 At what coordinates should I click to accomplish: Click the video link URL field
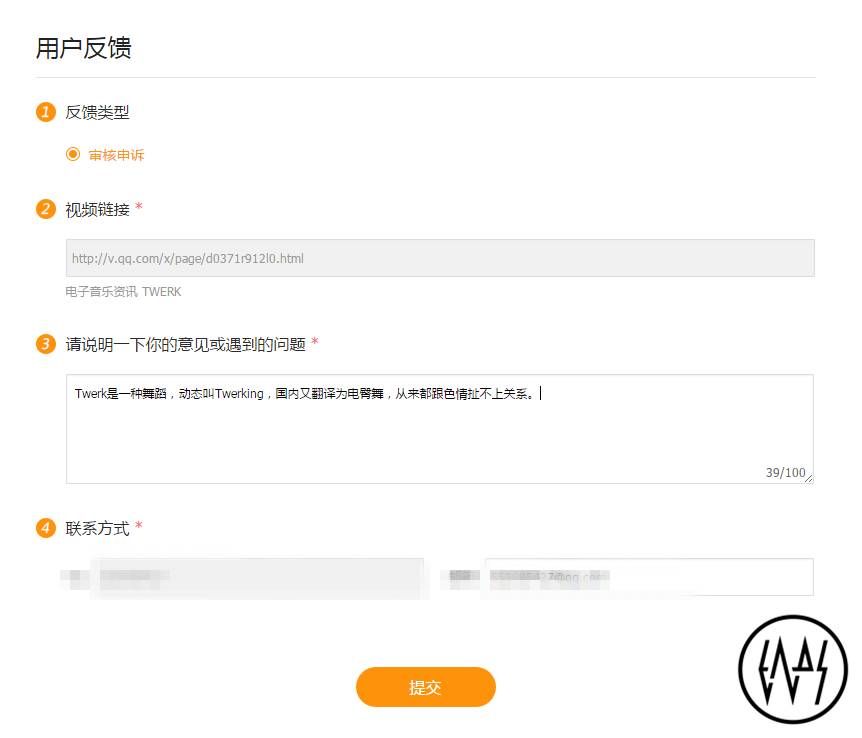coord(440,258)
